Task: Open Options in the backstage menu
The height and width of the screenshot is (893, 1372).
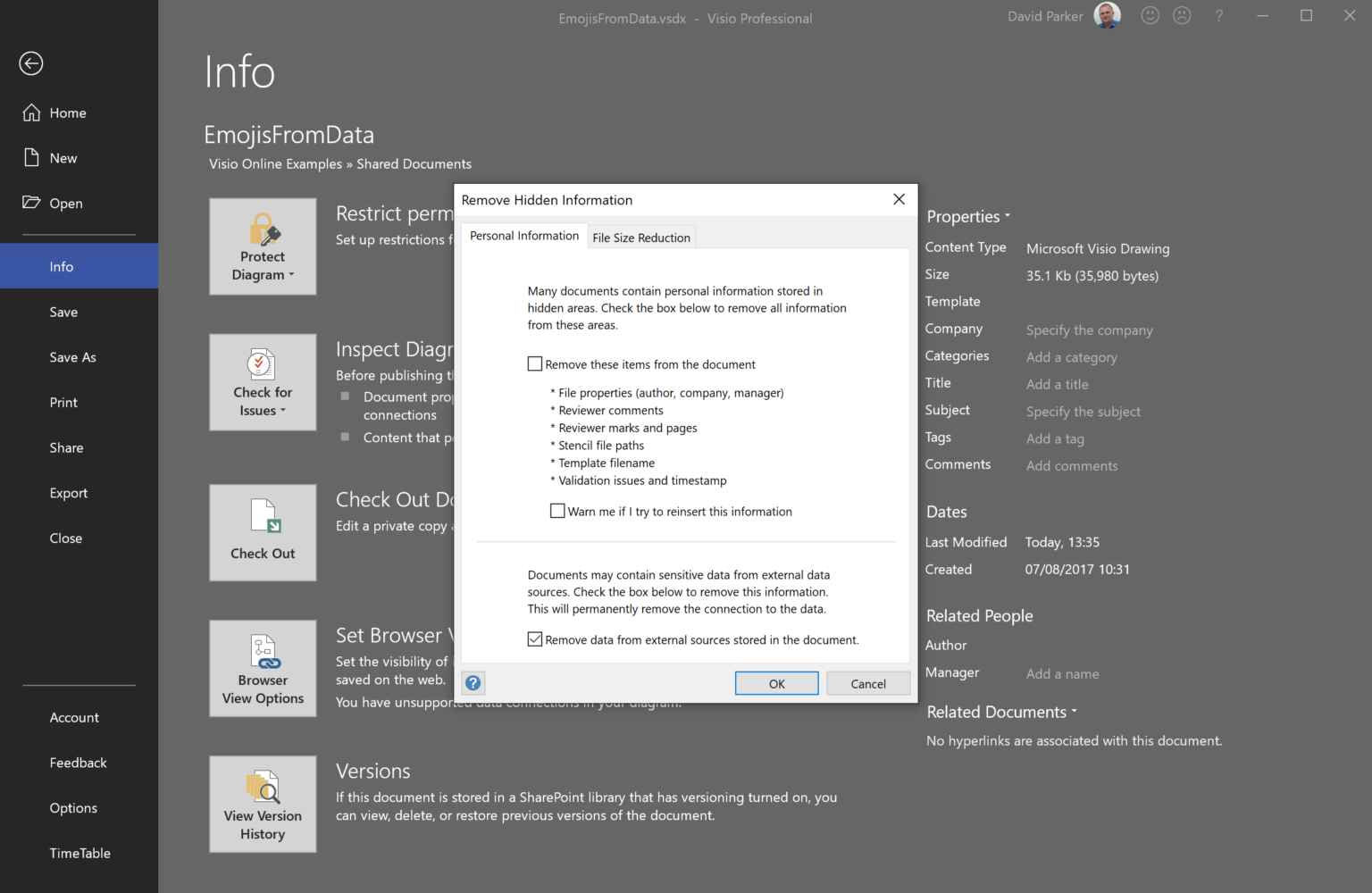Action: [79, 808]
